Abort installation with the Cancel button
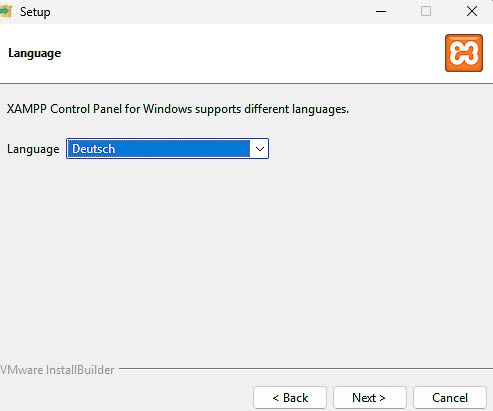 click(450, 397)
